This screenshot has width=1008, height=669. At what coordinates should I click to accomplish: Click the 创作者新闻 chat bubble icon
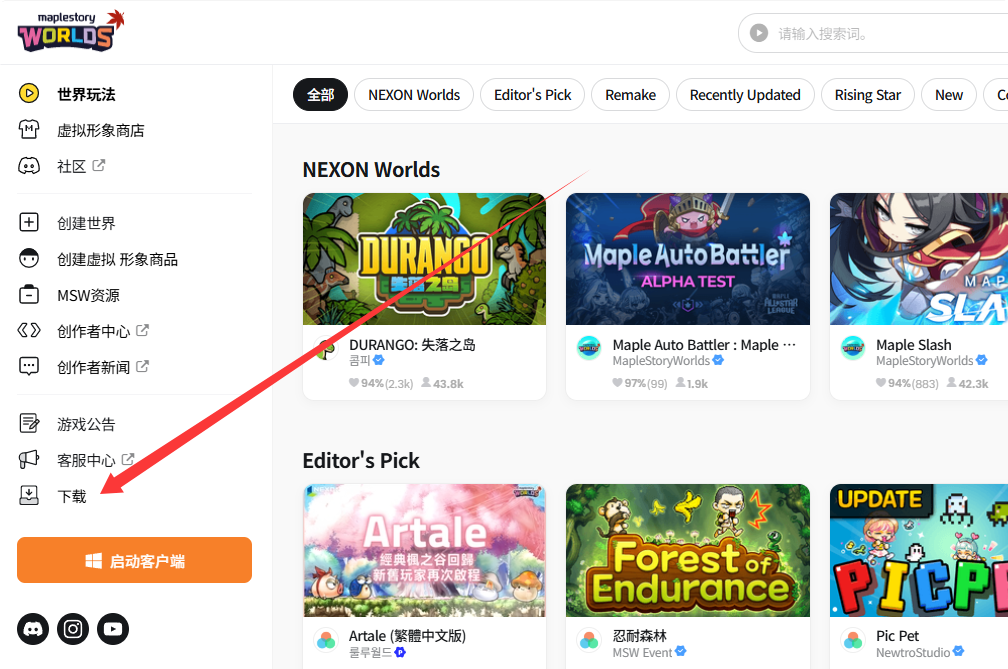pyautogui.click(x=29, y=366)
